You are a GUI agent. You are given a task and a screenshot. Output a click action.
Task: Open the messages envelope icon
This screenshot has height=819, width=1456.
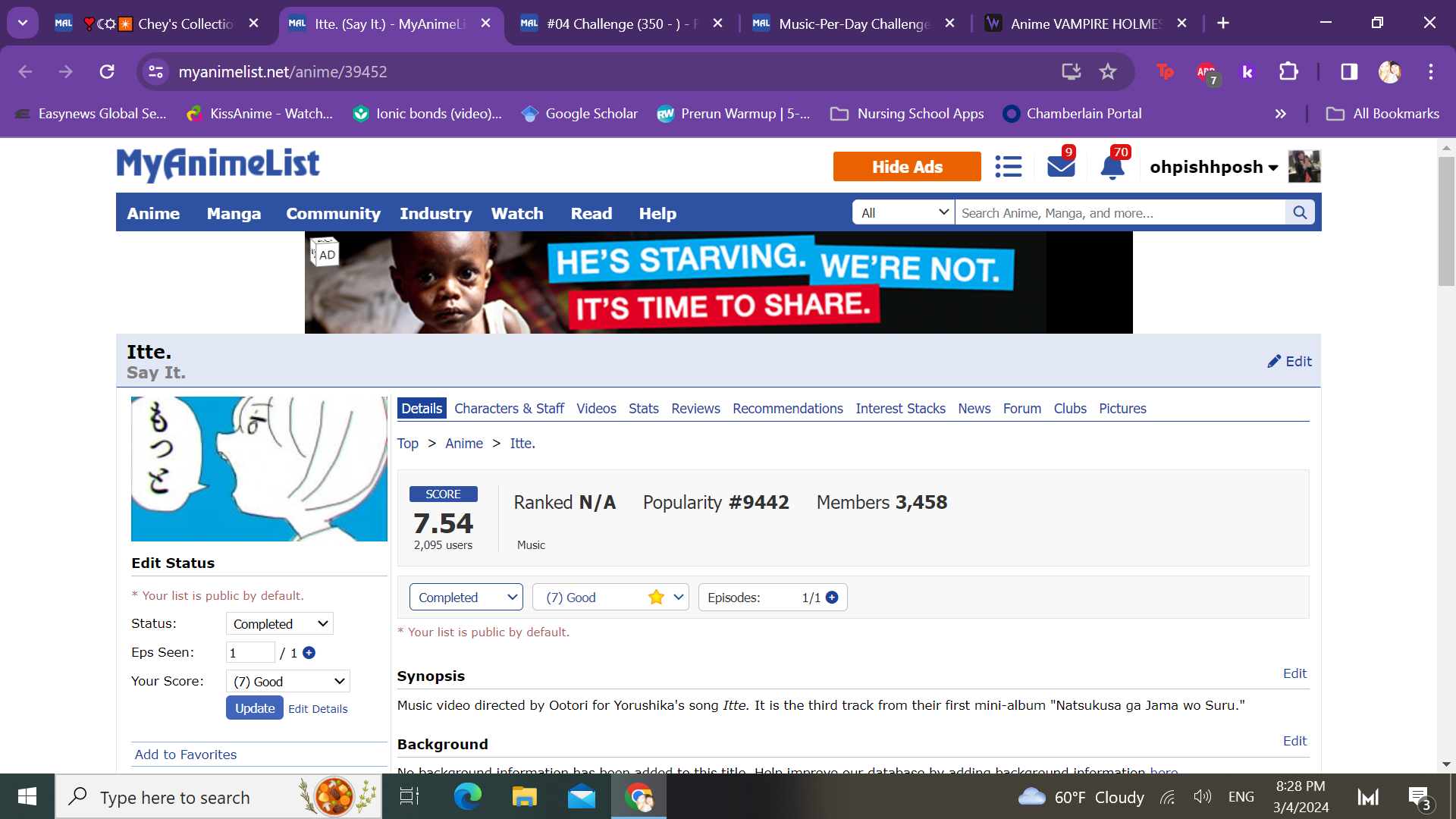(1060, 166)
